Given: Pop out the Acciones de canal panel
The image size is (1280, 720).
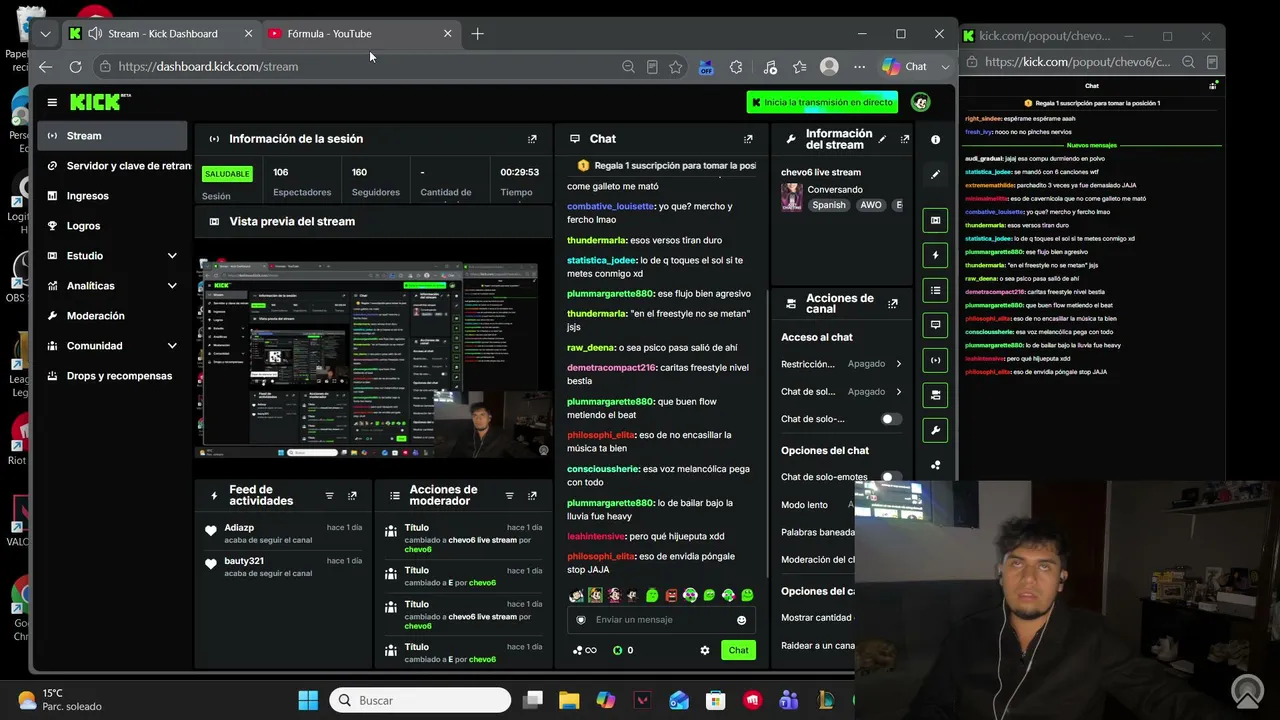Looking at the screenshot, I should [x=893, y=303].
